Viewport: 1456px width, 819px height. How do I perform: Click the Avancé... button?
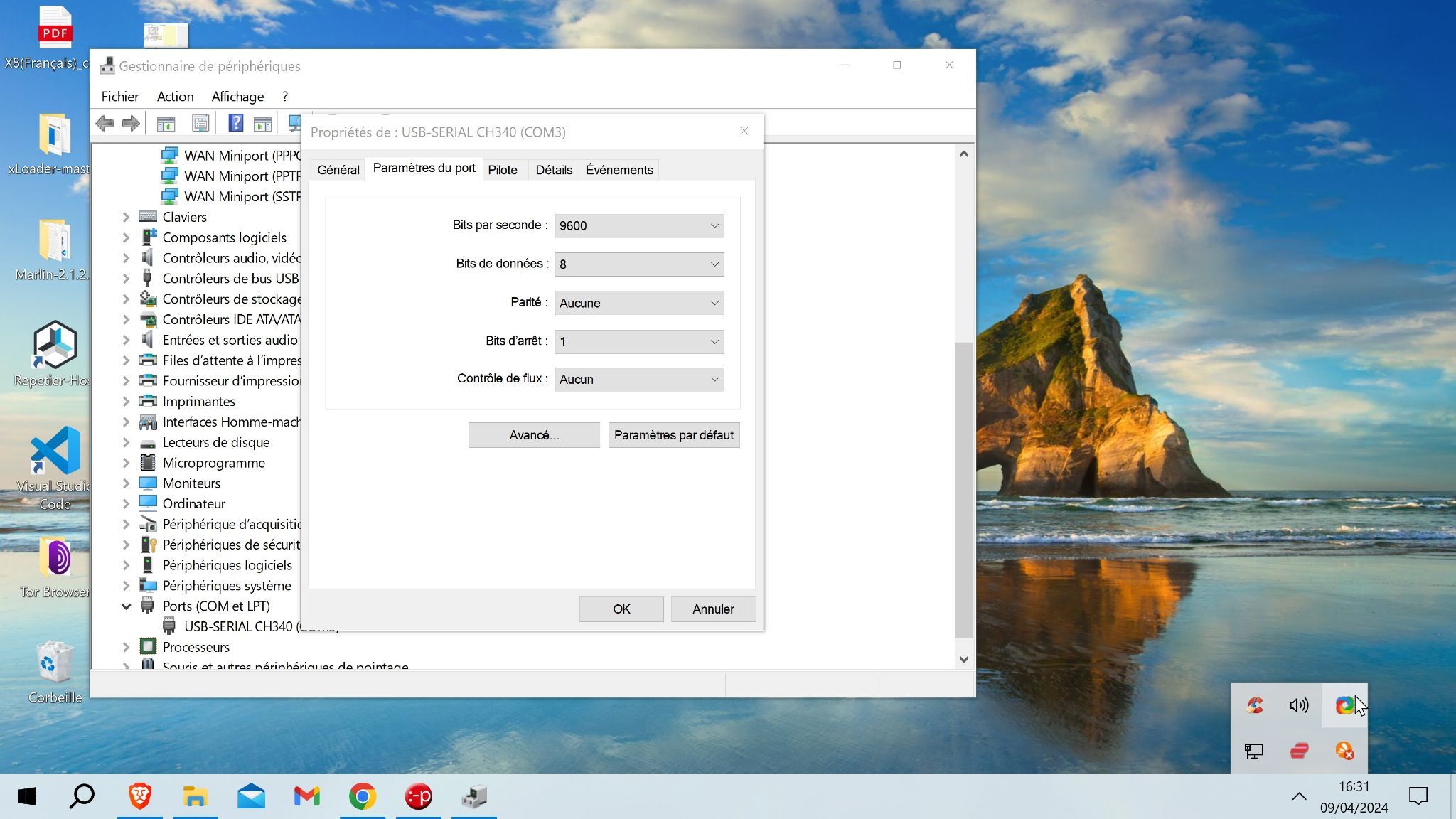[534, 435]
